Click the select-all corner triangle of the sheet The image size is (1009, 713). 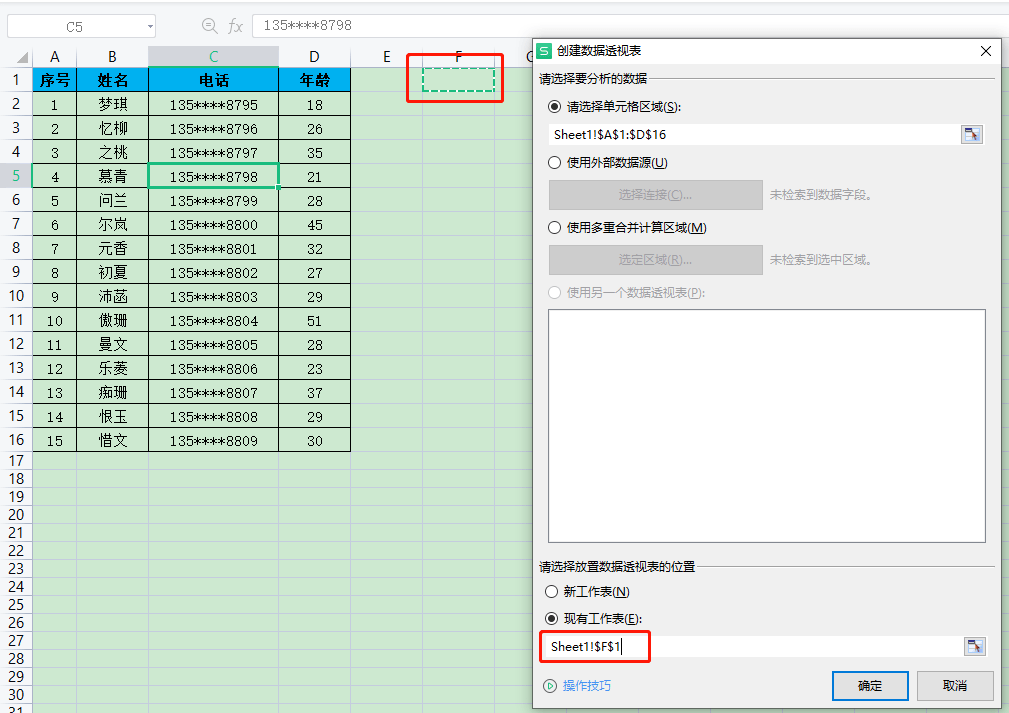[x=21, y=57]
